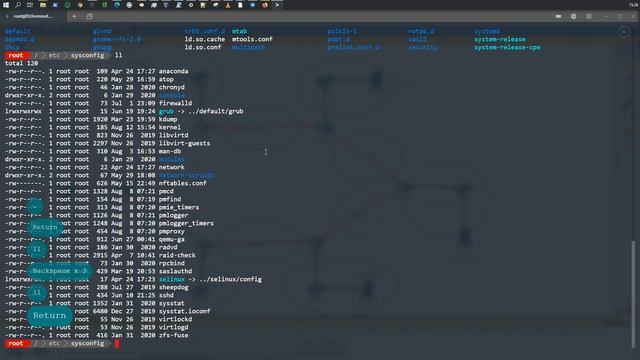640x360 pixels.
Task: Click the system-release-cpe entry
Action: coord(507,47)
